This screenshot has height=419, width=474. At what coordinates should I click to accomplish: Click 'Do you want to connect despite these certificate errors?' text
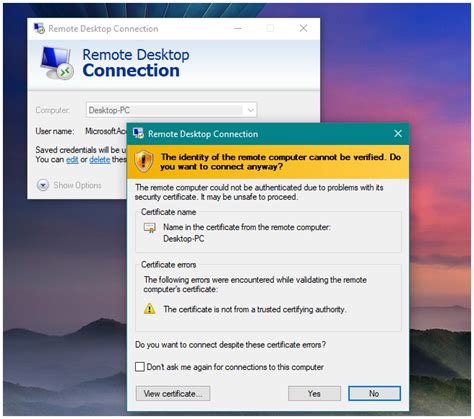tap(230, 345)
